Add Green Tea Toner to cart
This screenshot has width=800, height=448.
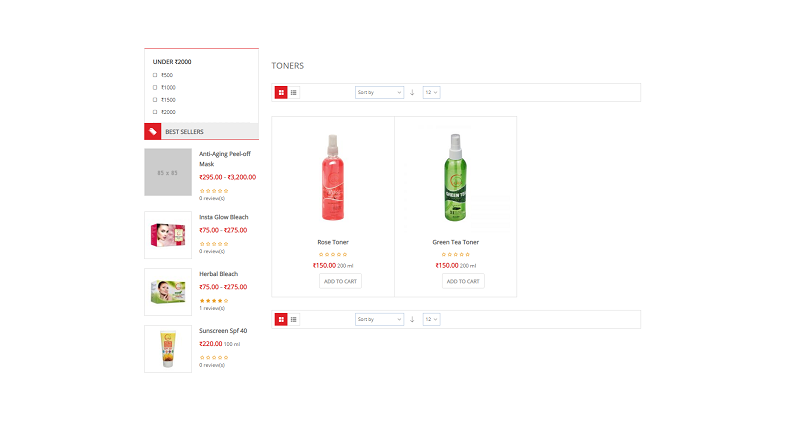[x=463, y=281]
